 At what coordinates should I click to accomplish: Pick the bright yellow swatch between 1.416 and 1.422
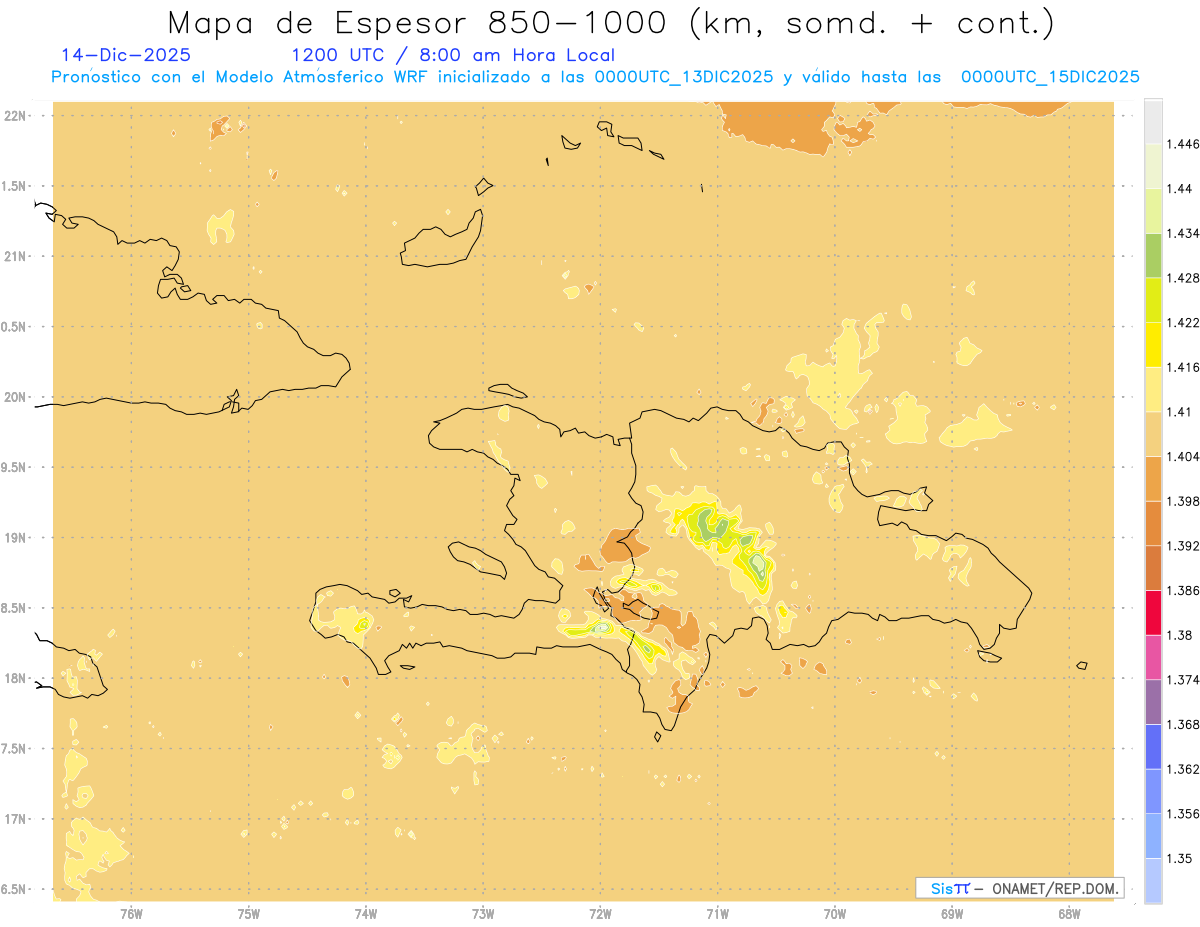pos(1153,344)
